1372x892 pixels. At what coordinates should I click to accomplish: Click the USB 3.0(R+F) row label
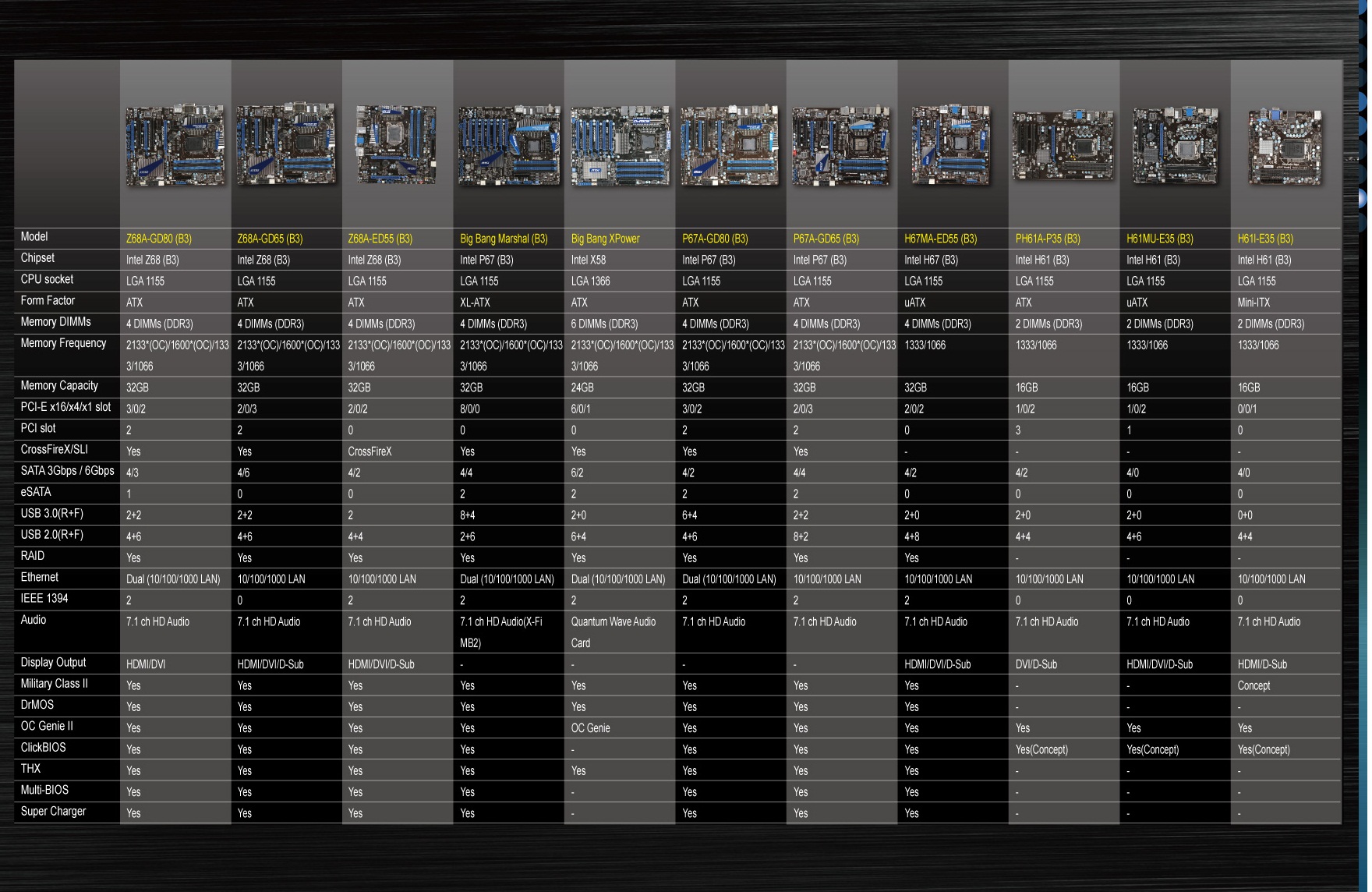tap(51, 513)
